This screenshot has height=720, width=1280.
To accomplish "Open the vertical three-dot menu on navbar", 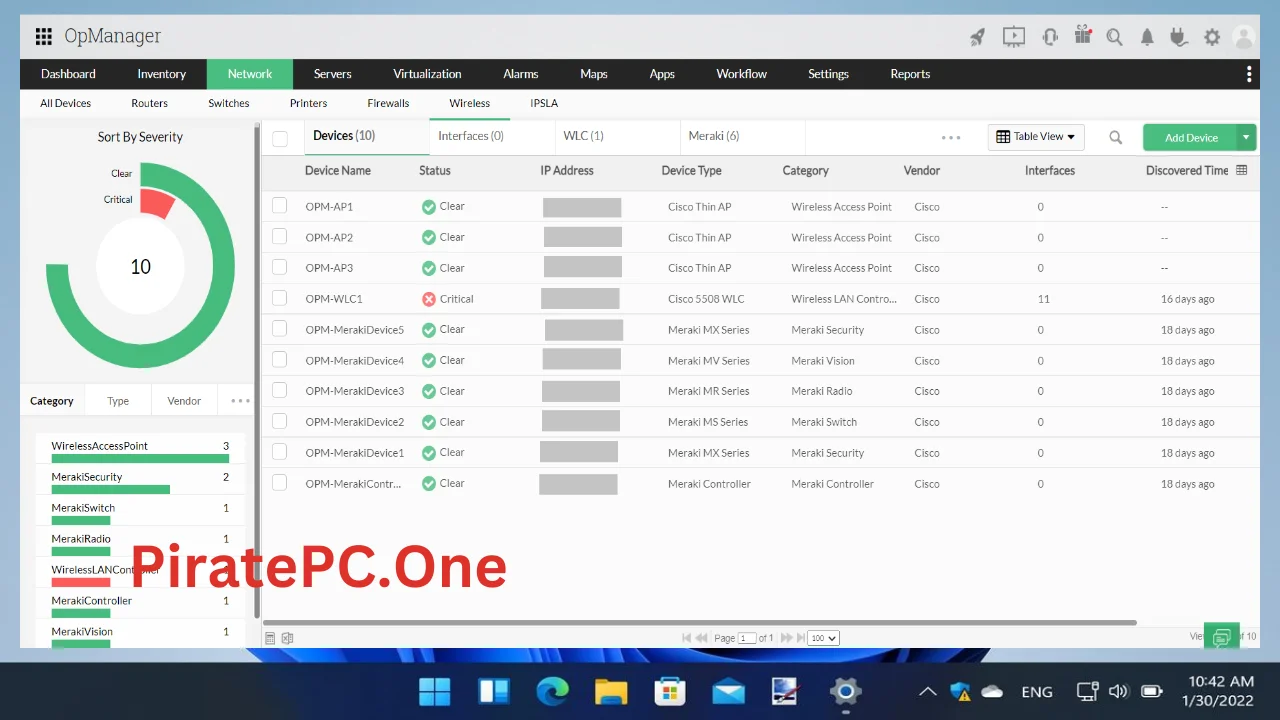I will [1249, 74].
